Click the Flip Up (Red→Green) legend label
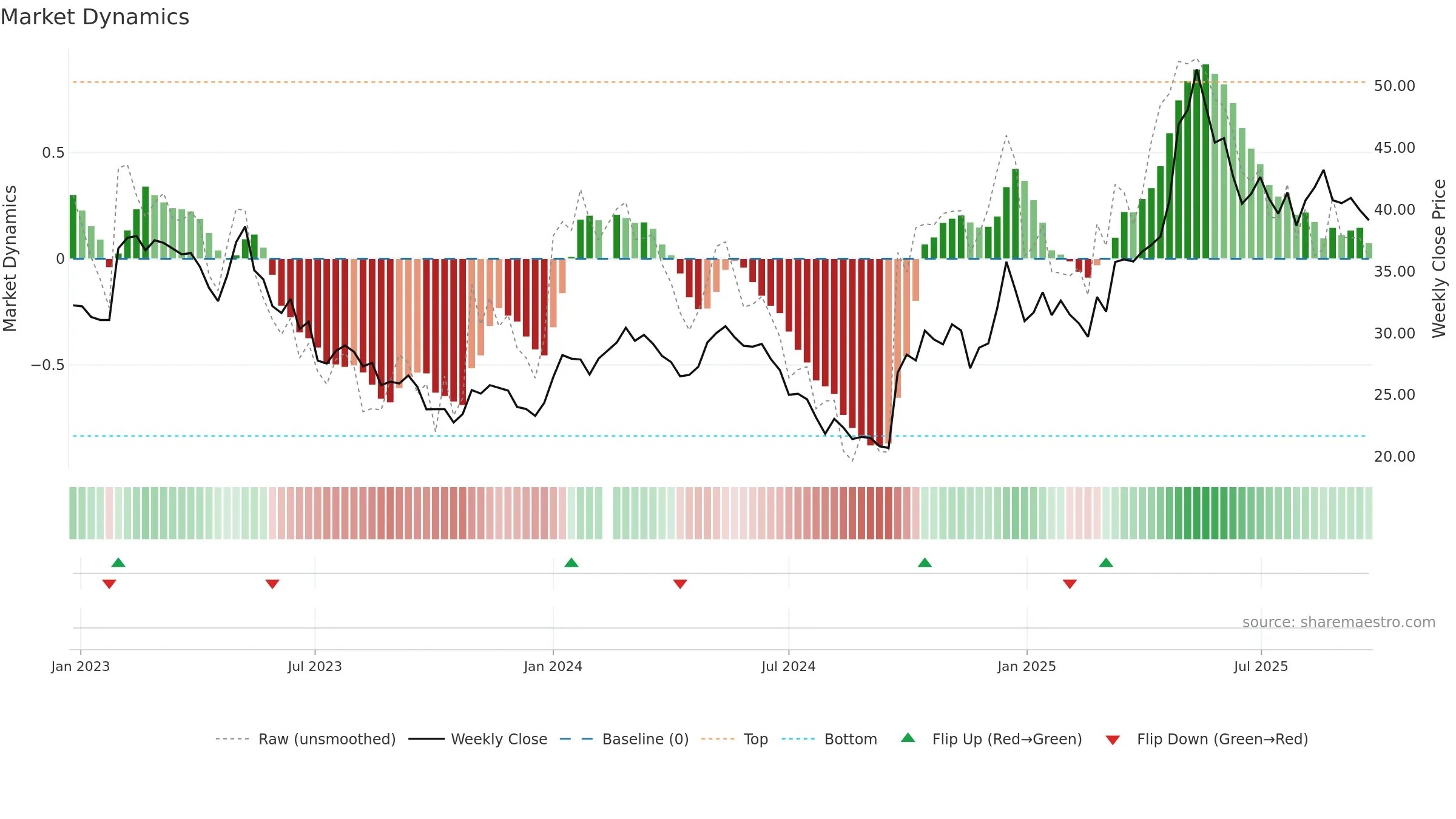1456x819 pixels. click(1007, 739)
